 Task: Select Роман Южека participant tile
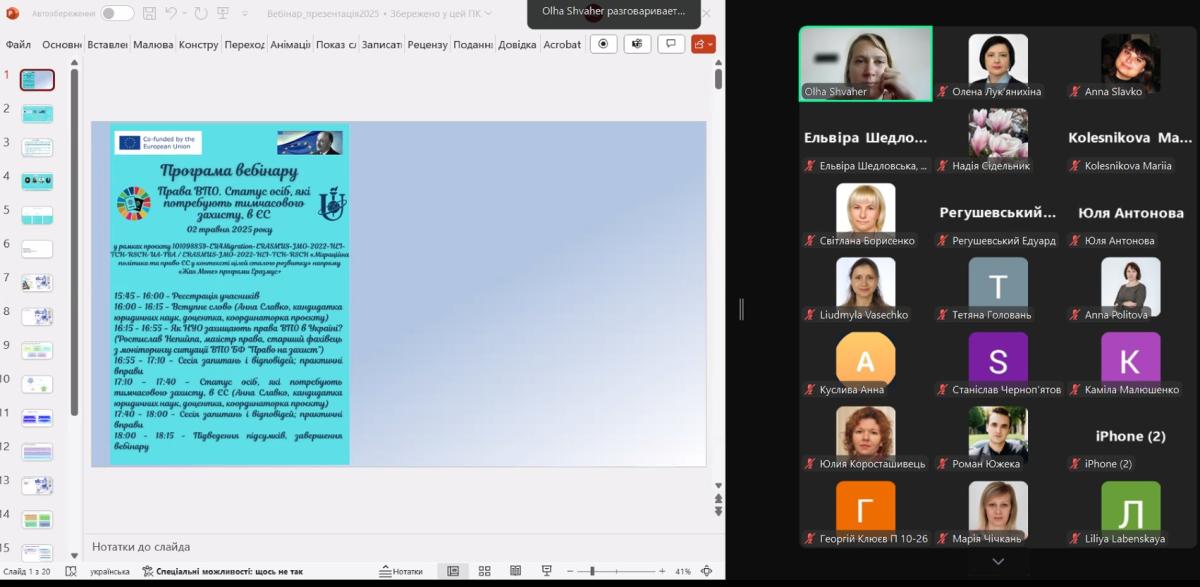pyautogui.click(x=998, y=436)
